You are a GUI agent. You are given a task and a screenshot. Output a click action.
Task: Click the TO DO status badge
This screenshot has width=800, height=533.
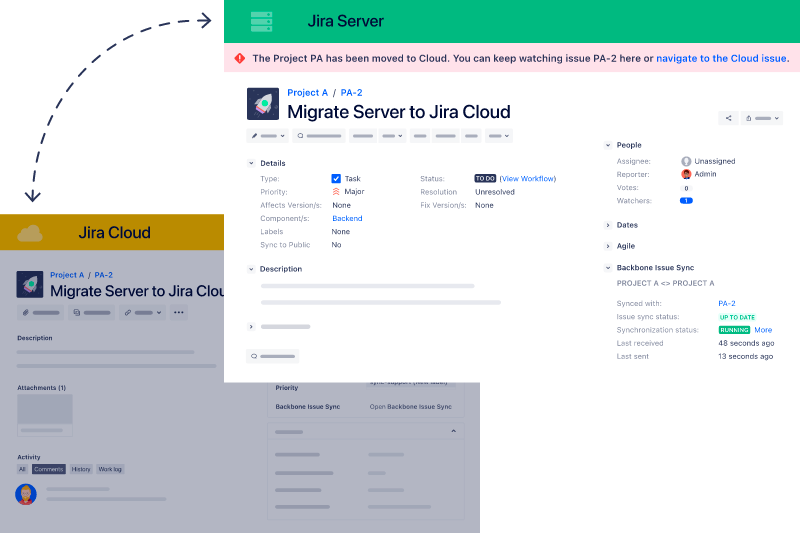pos(485,179)
